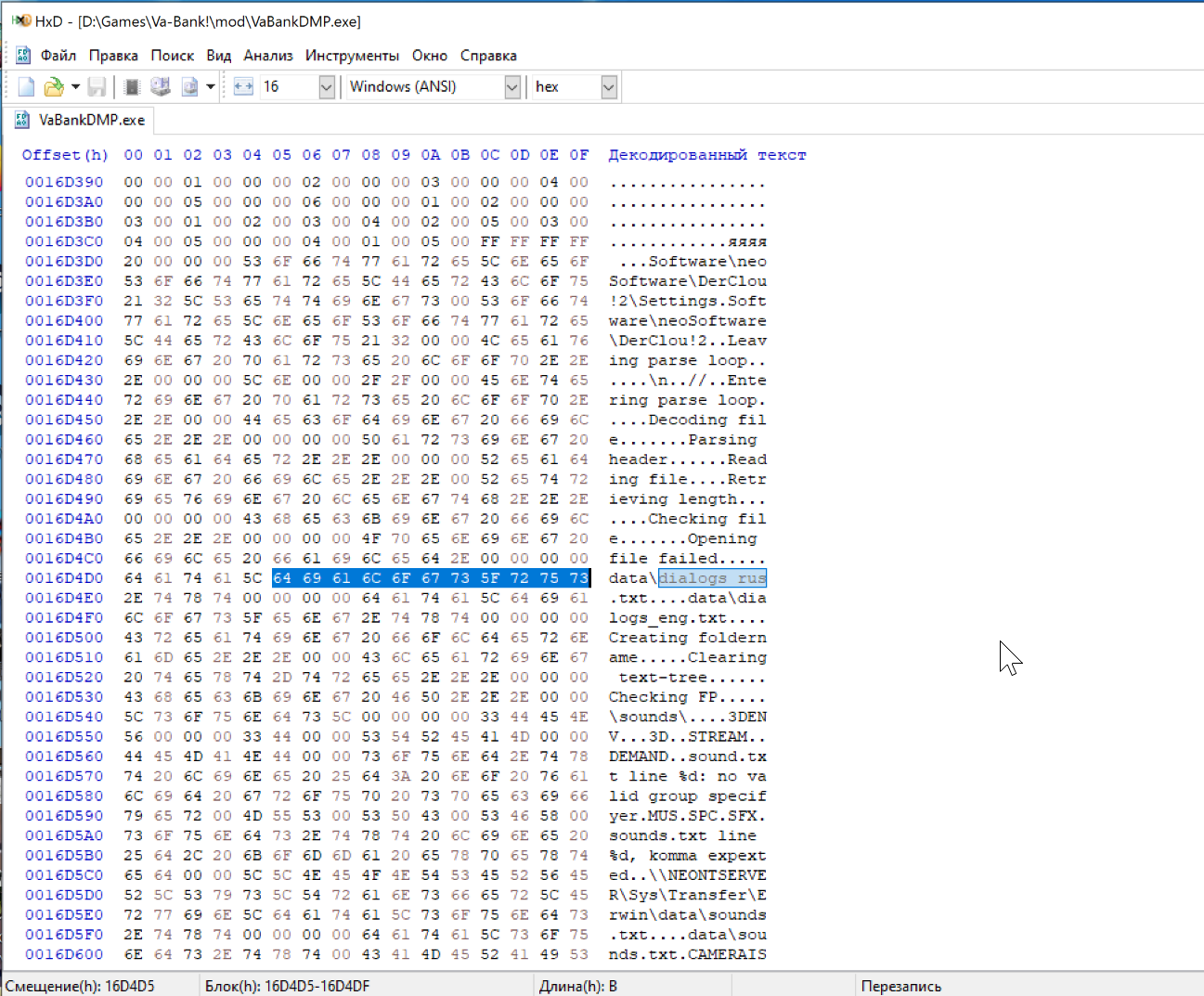Click the Save floppy disk icon

pos(97,87)
